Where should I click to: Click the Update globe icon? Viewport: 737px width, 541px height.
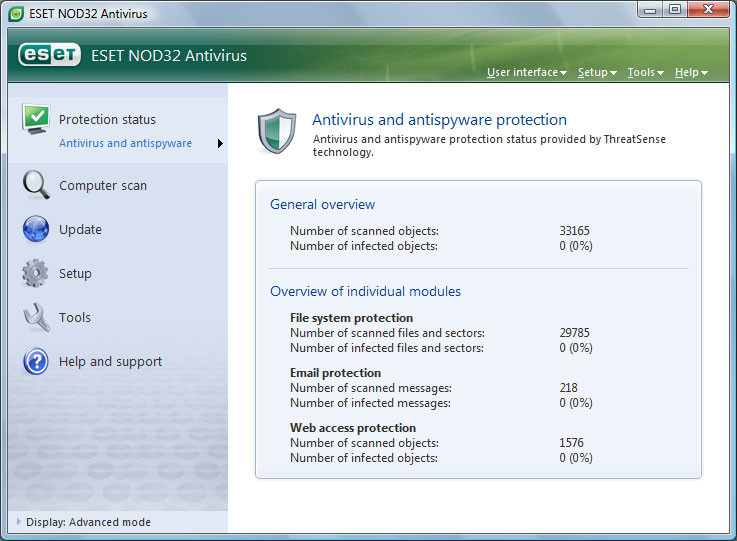click(x=36, y=229)
